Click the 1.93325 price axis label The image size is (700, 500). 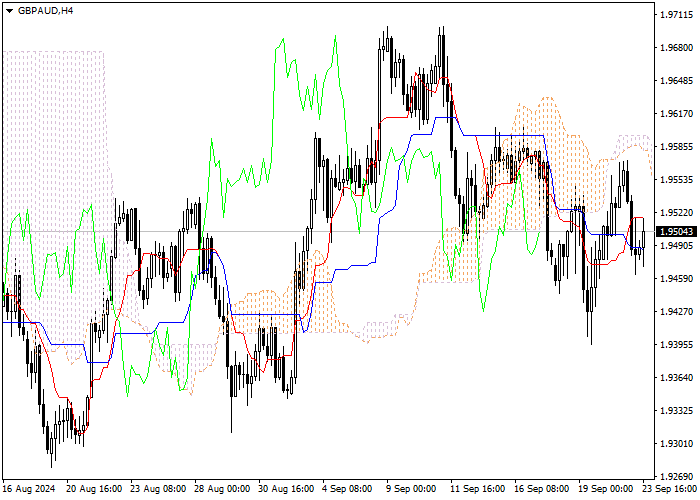point(677,411)
